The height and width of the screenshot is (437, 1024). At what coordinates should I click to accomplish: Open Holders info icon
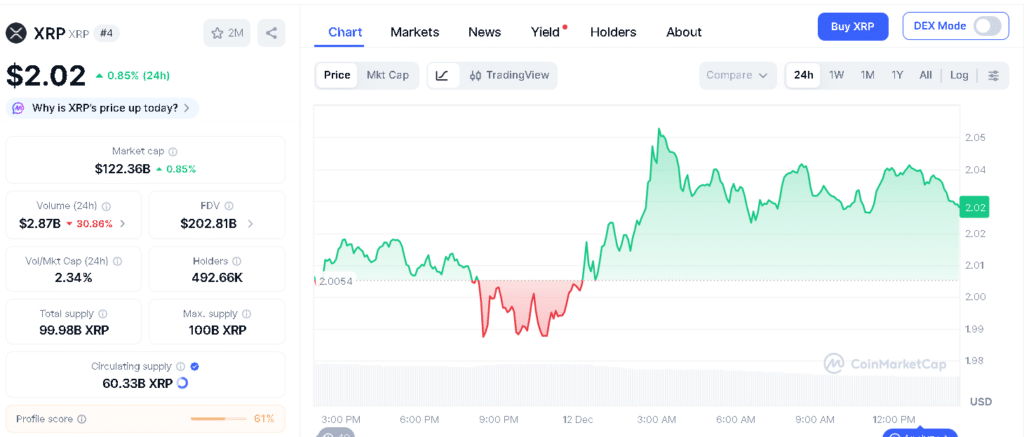click(x=236, y=261)
